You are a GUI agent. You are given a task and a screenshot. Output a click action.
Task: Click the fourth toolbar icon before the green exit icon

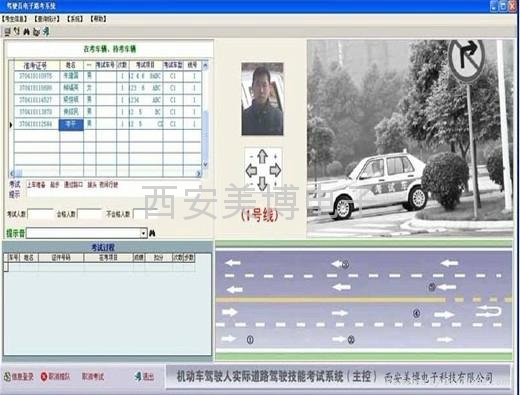(x=36, y=32)
